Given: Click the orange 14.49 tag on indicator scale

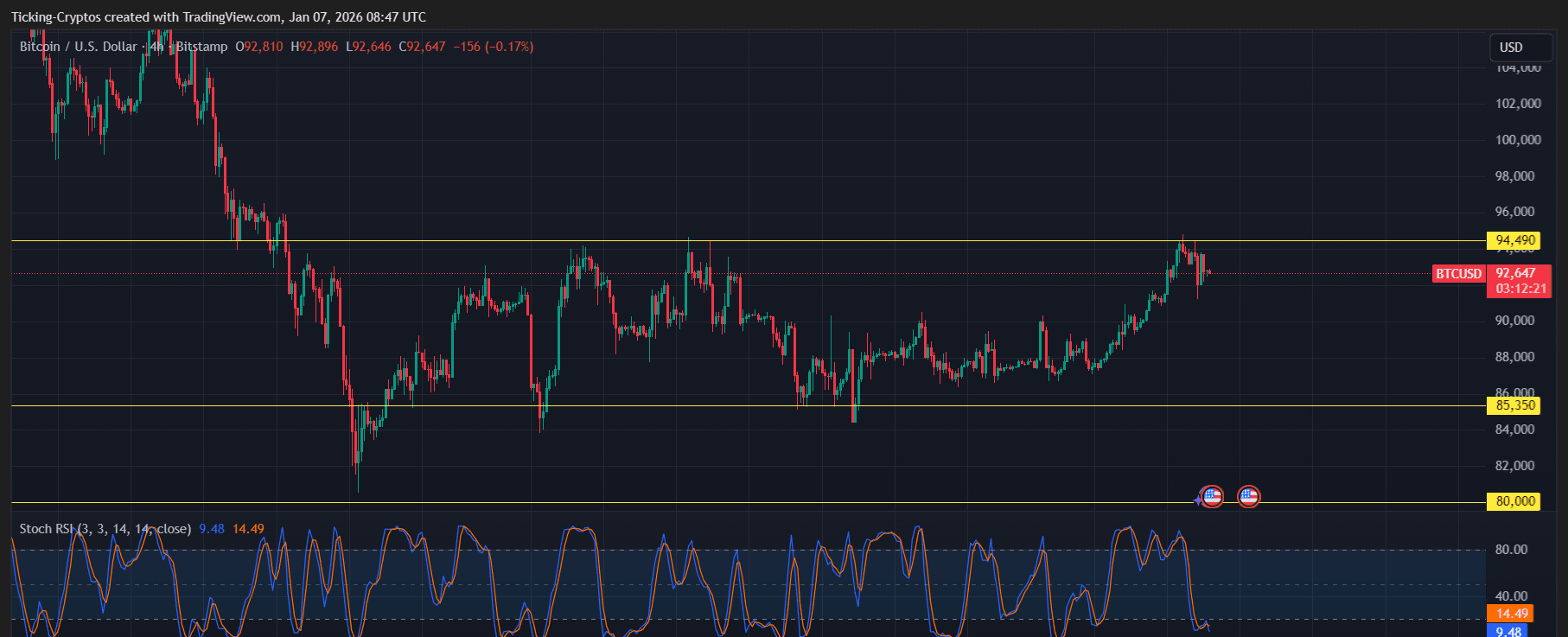Looking at the screenshot, I should tap(1508, 614).
